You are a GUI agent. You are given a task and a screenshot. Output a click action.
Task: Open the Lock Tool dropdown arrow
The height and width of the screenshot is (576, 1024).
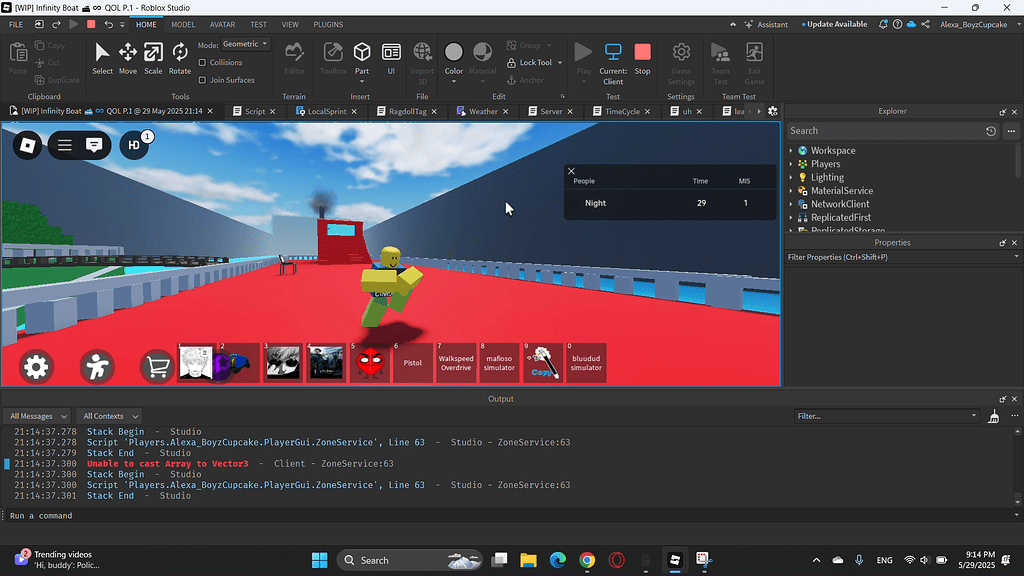point(560,63)
